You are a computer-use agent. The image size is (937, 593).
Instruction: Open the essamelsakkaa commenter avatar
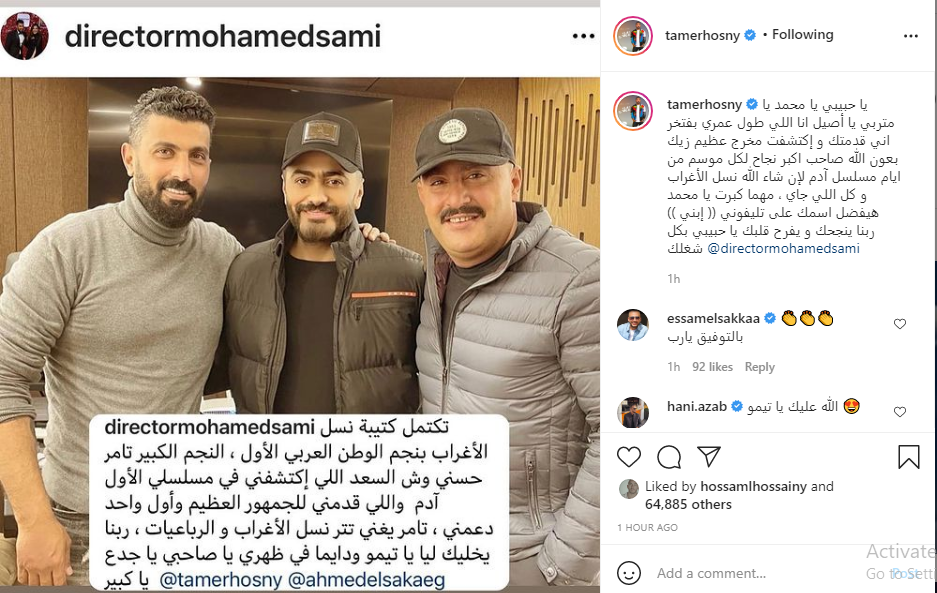point(632,325)
